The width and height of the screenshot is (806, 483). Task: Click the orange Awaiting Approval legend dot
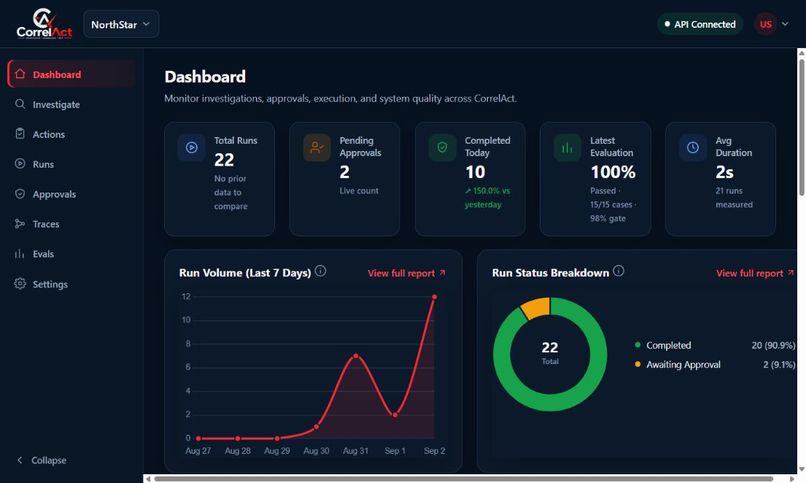pyautogui.click(x=637, y=364)
